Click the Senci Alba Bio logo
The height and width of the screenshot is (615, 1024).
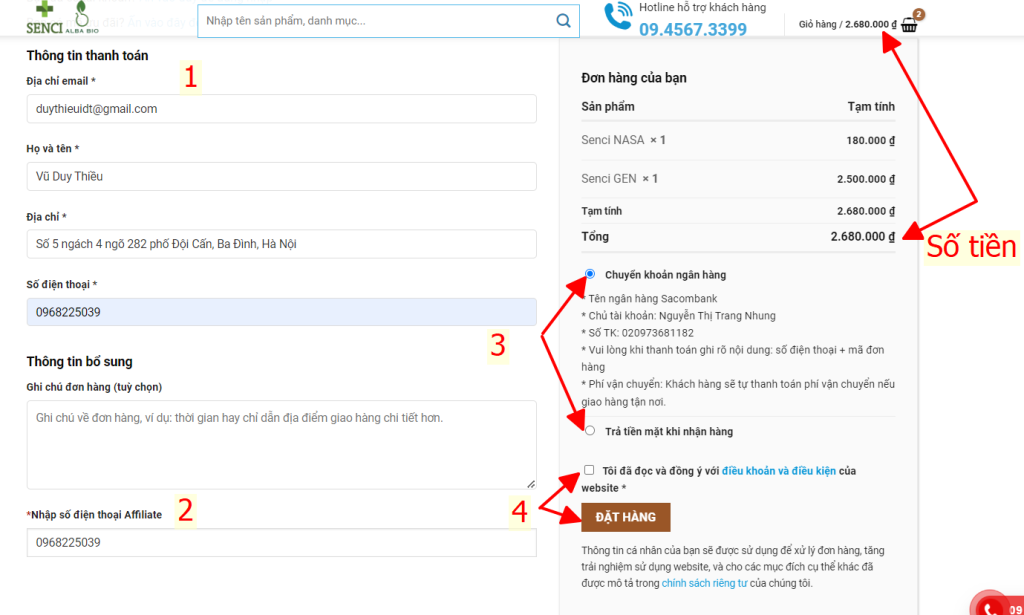(x=61, y=19)
